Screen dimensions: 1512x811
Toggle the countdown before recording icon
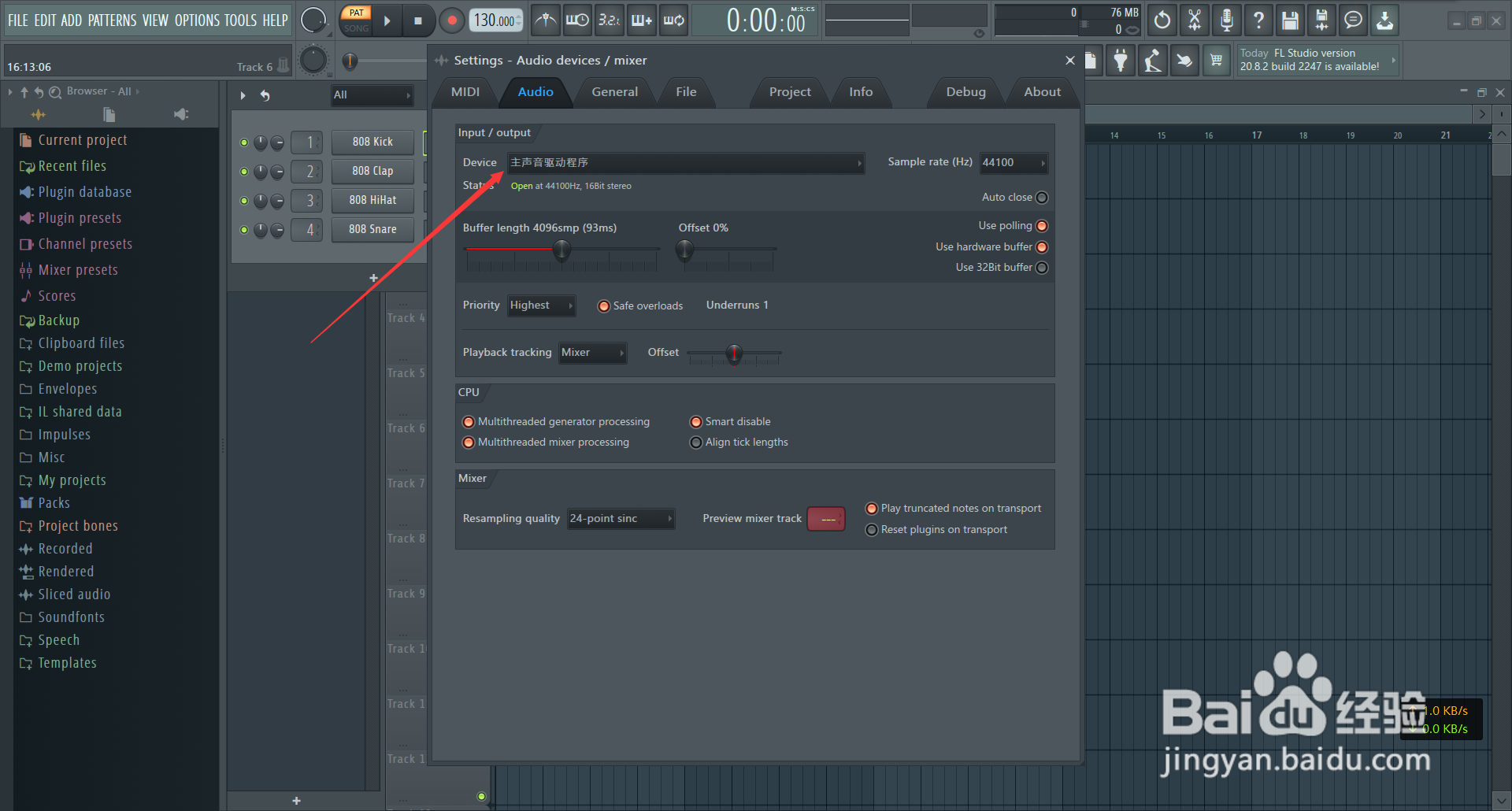(610, 20)
